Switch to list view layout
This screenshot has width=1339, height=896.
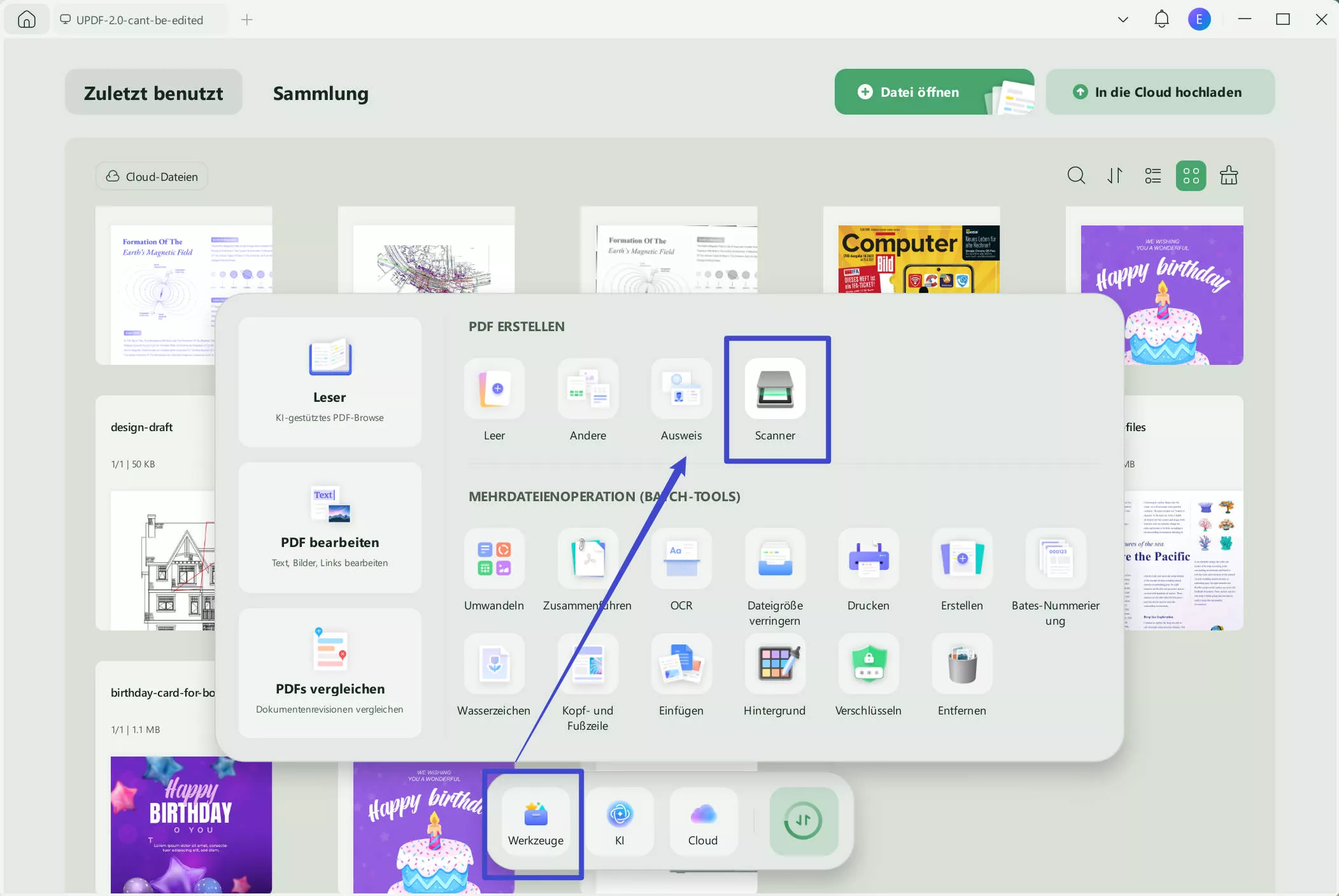1152,176
